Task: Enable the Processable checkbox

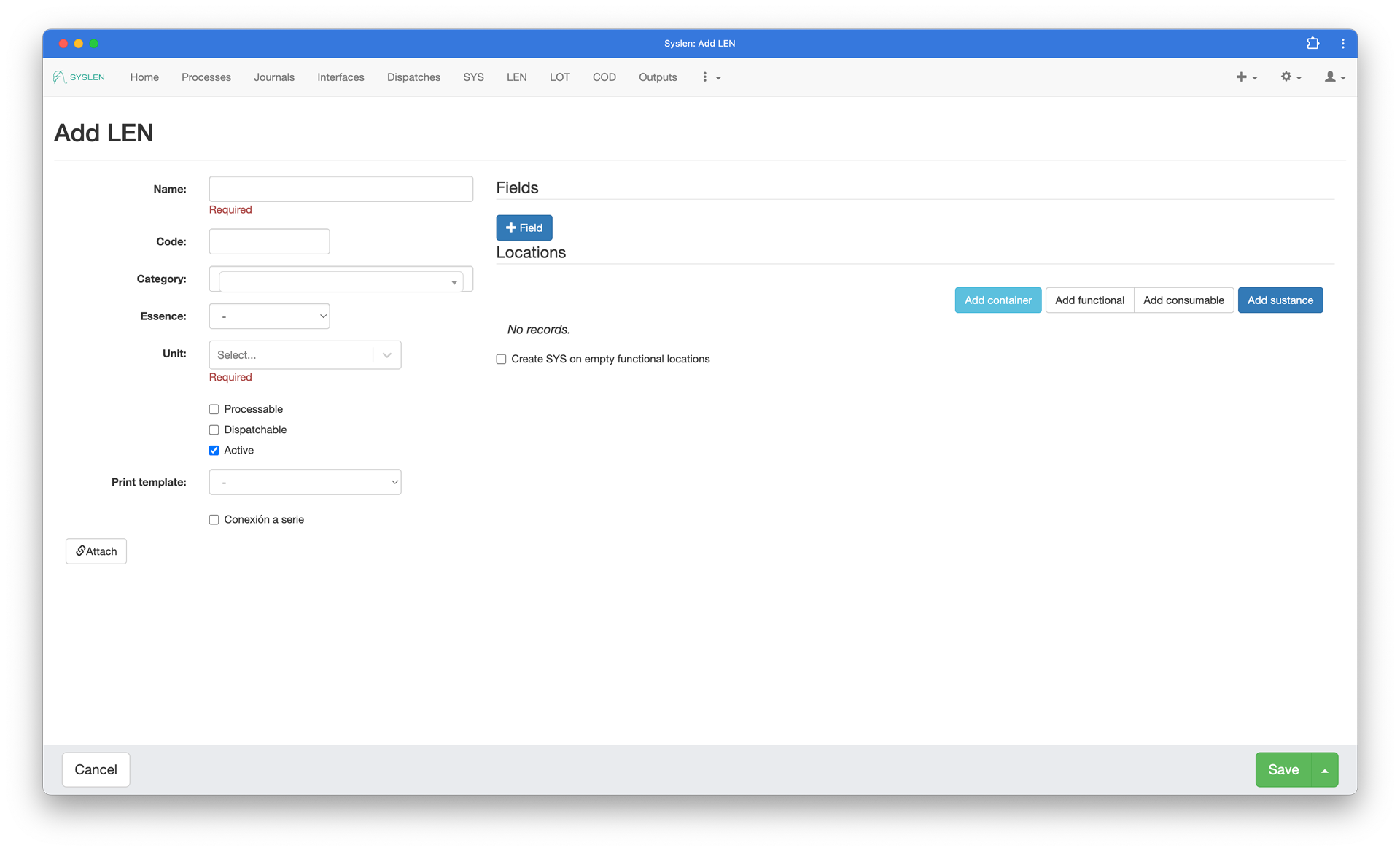Action: 214,410
